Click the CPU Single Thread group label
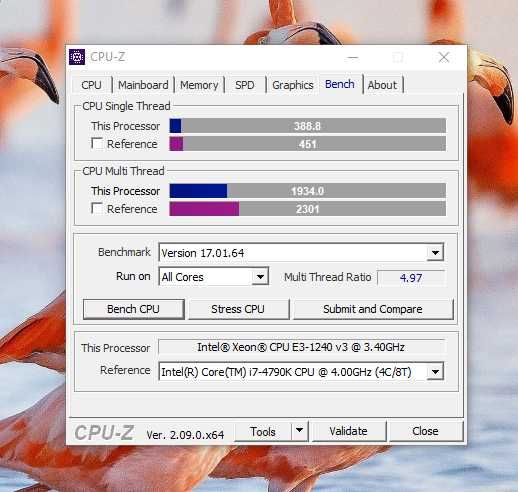The image size is (518, 492). 126,106
